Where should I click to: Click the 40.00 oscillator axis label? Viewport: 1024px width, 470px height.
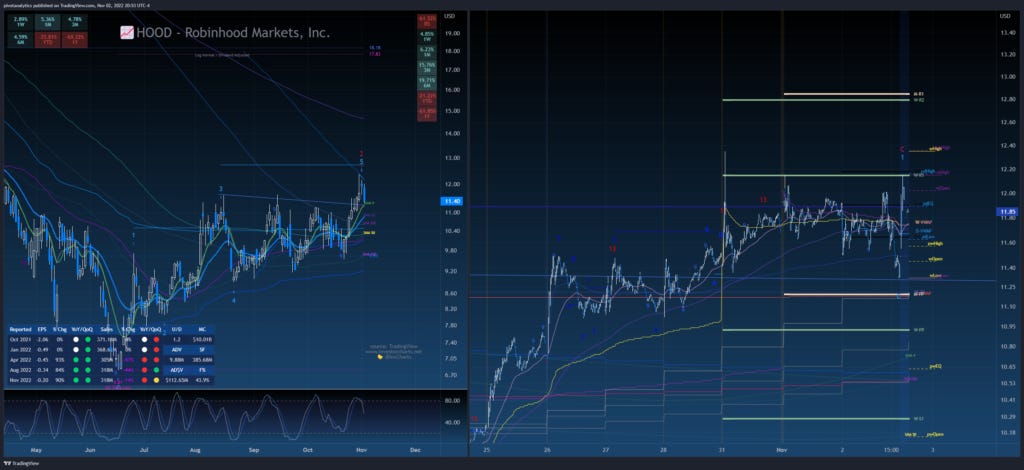453,422
